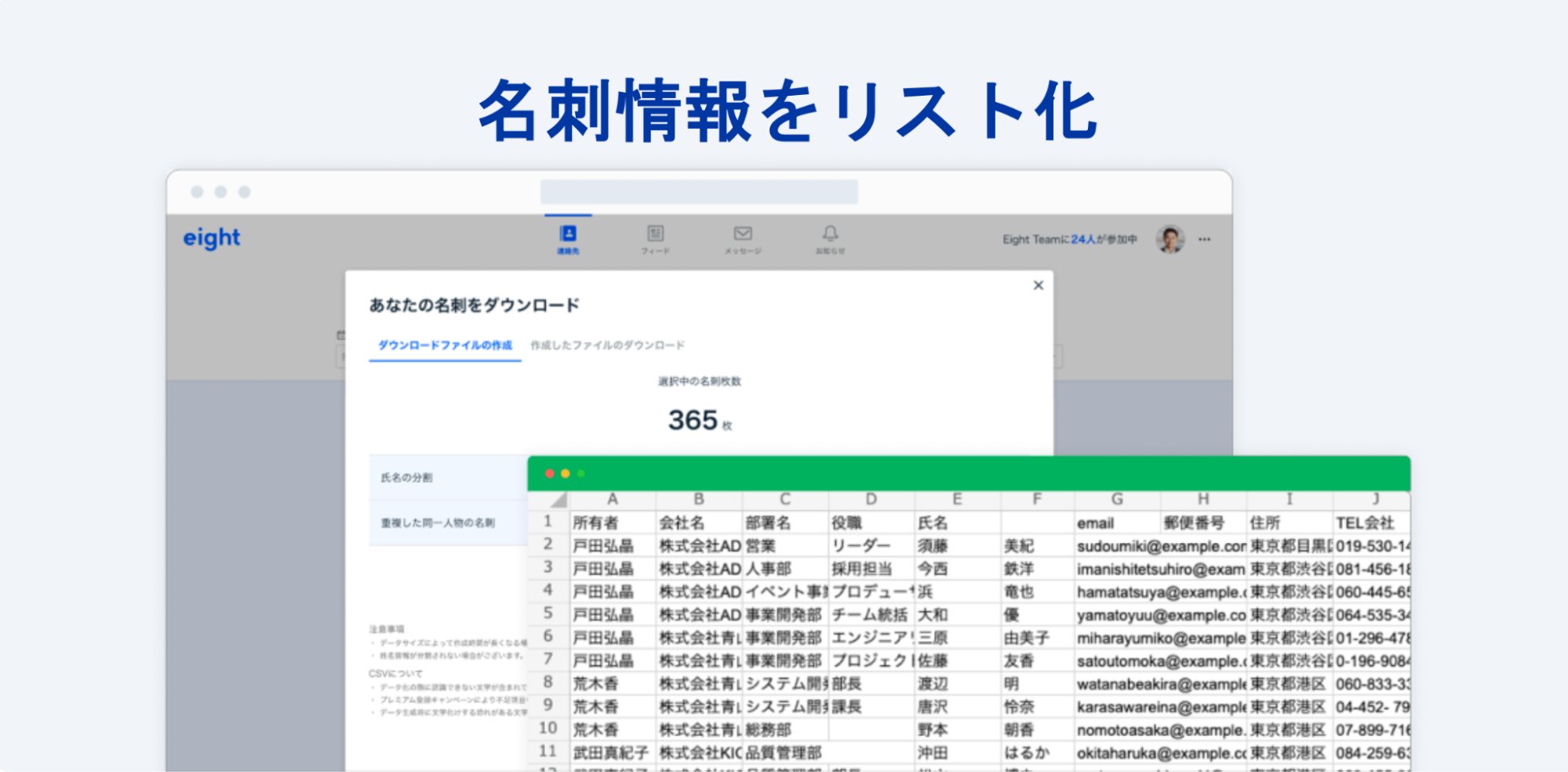Switch to 作成したファイルのダウンロード tab
Image resolution: width=1568 pixels, height=772 pixels.
607,345
